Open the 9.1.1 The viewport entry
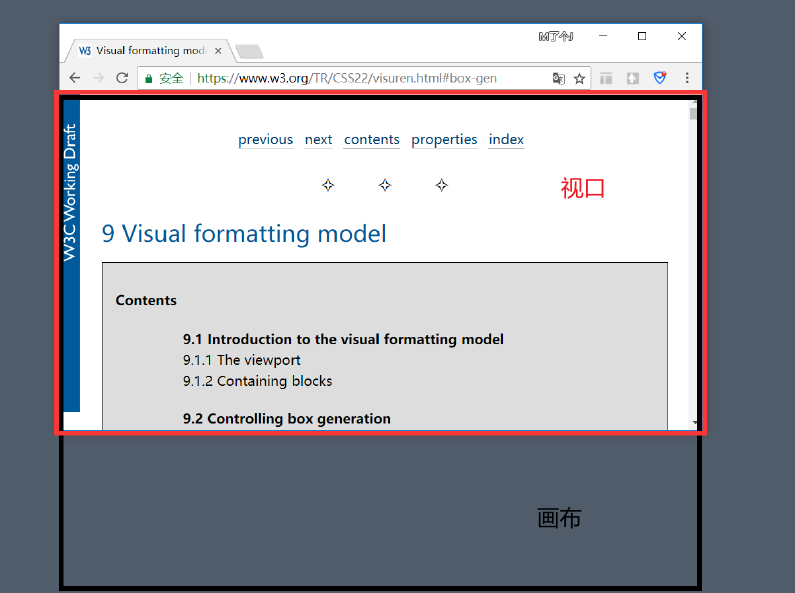Image resolution: width=795 pixels, height=593 pixels. click(241, 360)
